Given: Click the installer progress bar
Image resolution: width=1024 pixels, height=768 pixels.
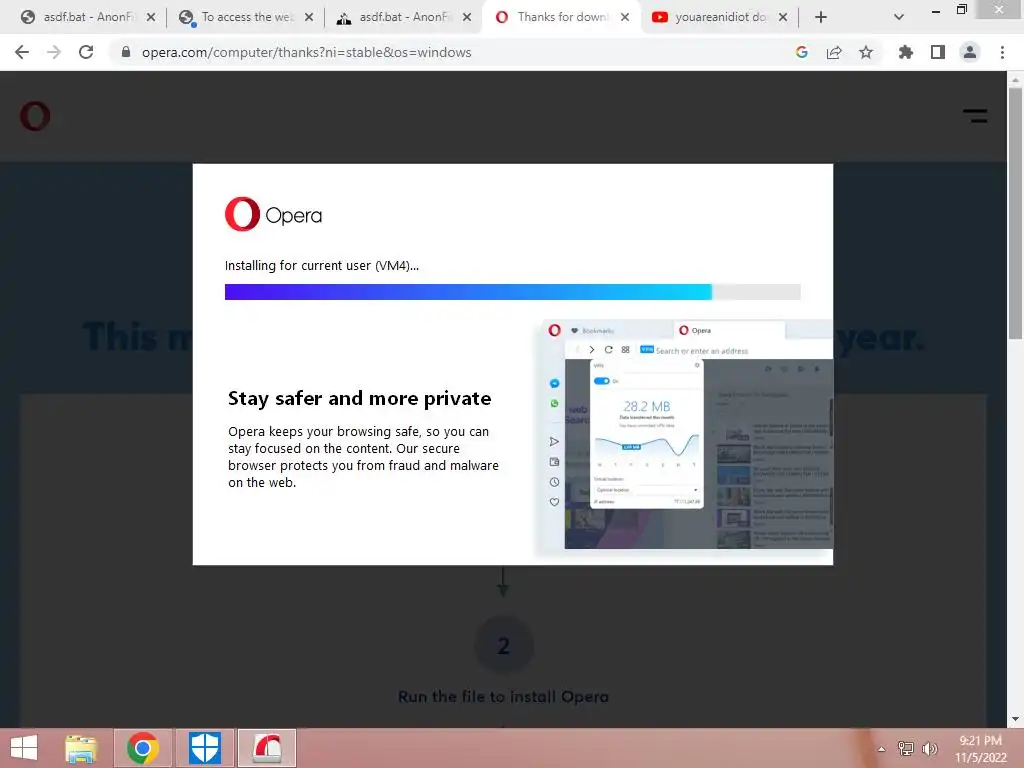Looking at the screenshot, I should pyautogui.click(x=513, y=292).
